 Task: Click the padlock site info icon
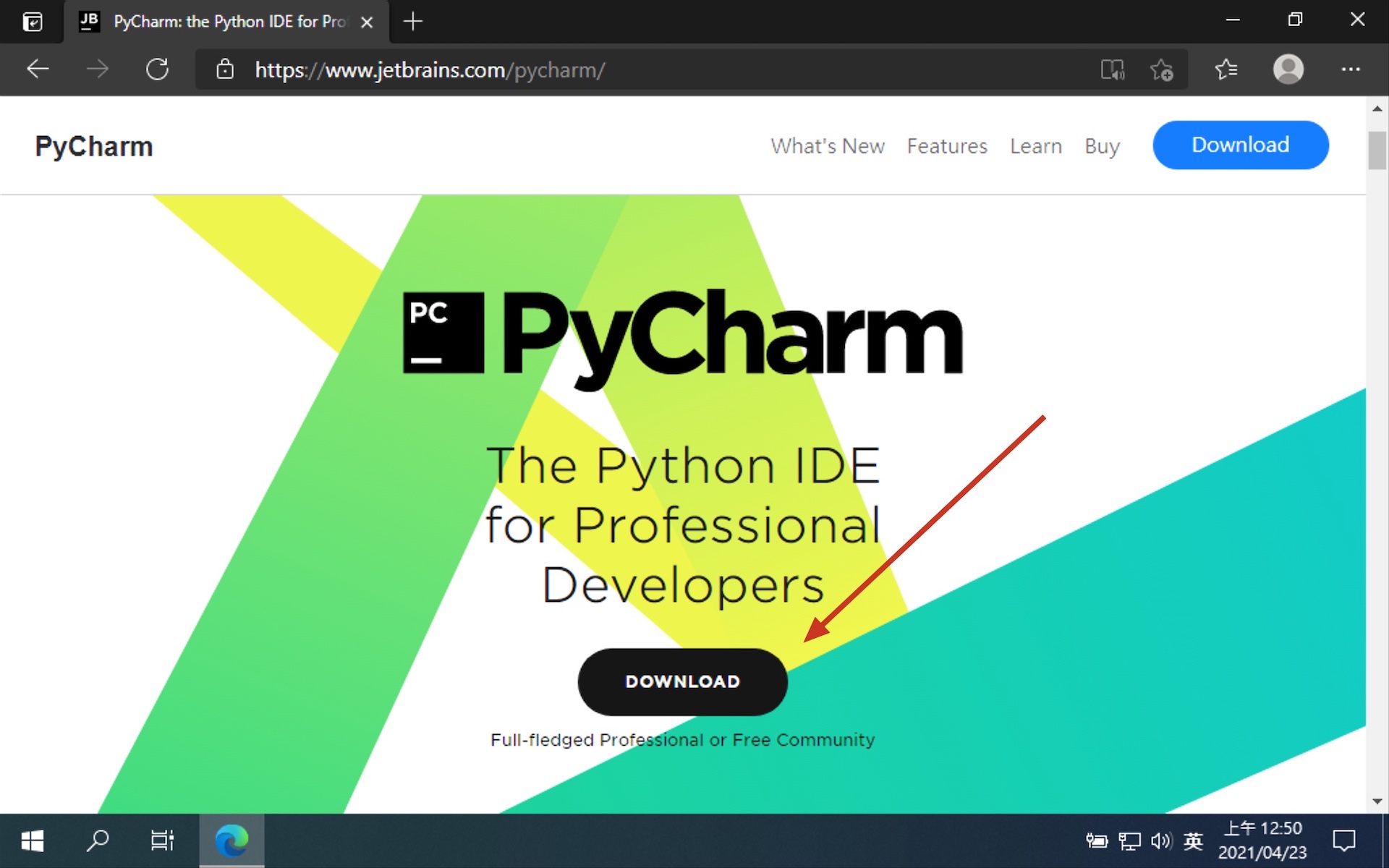click(x=225, y=69)
